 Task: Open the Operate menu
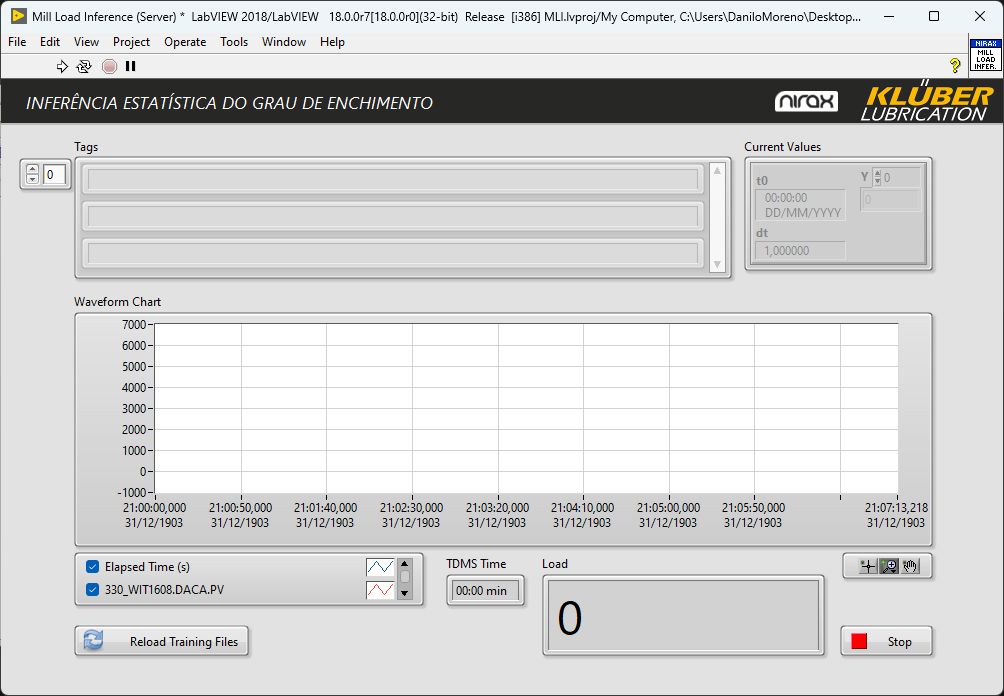pyautogui.click(x=185, y=42)
